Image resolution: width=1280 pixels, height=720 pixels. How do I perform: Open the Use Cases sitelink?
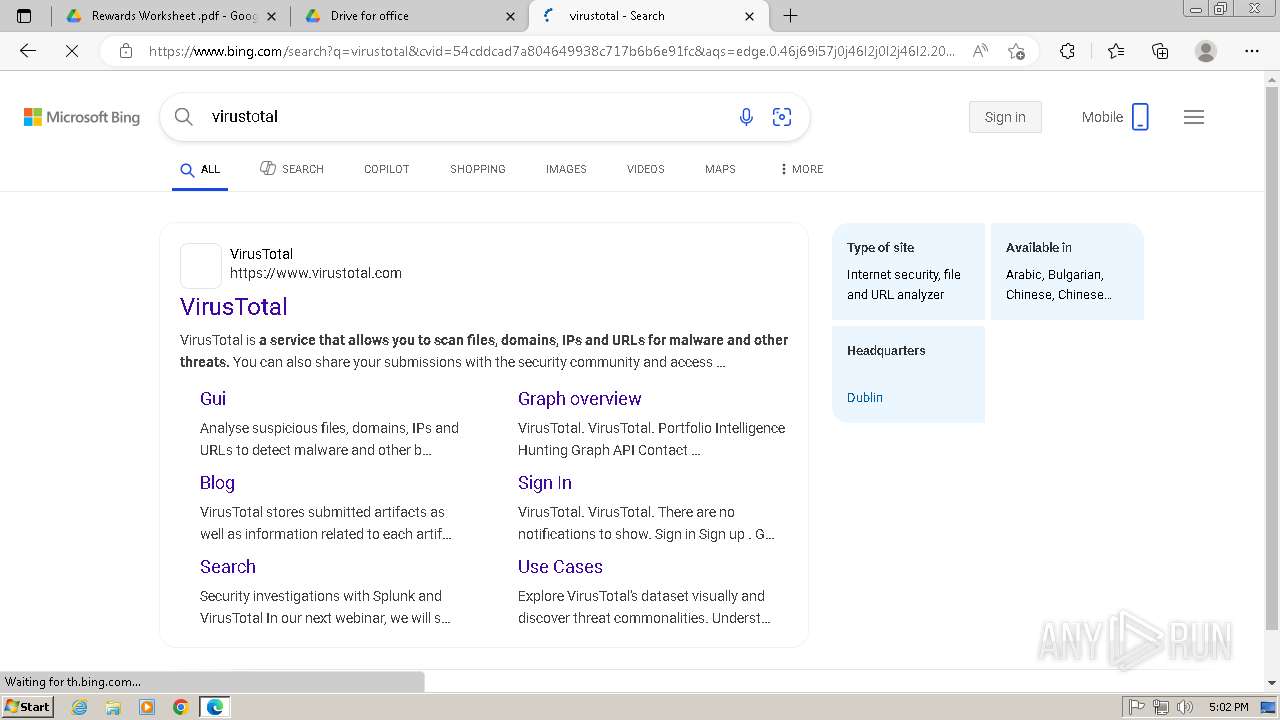(x=560, y=567)
